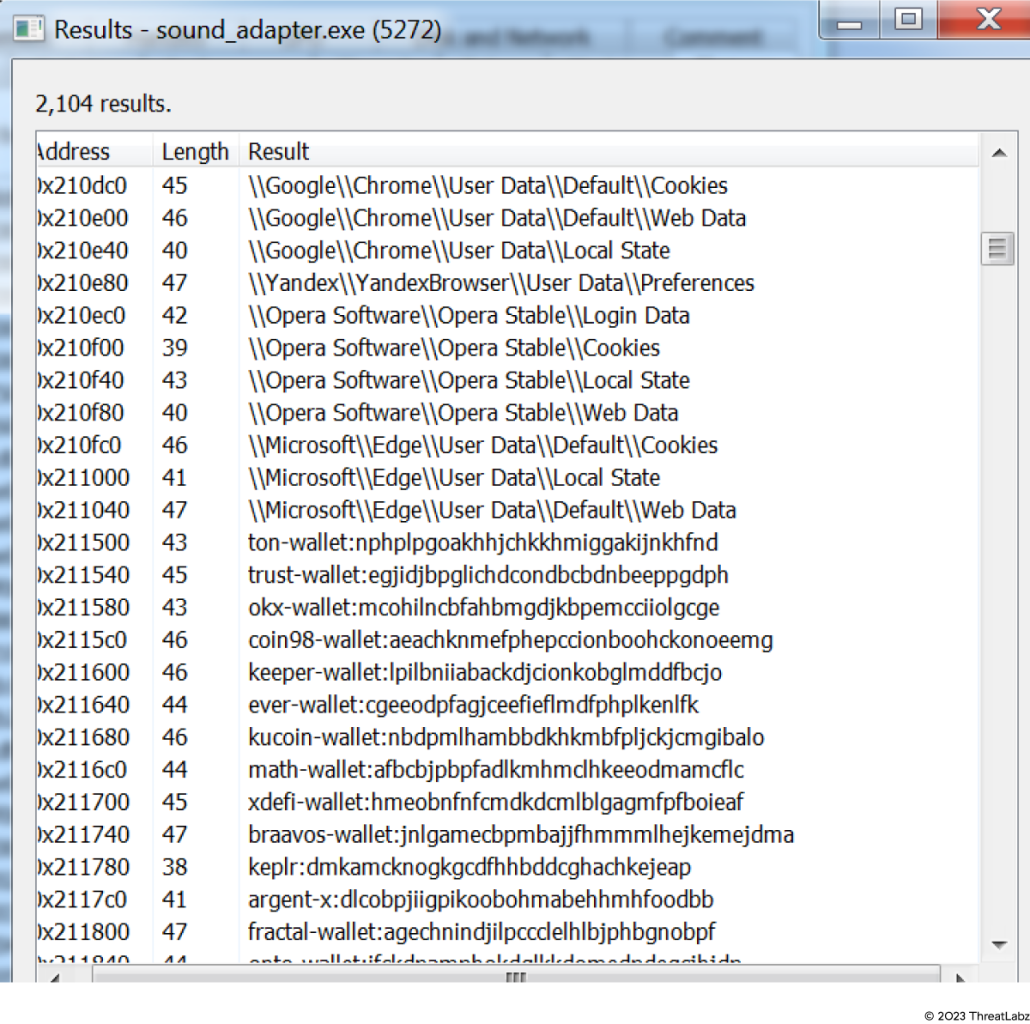
Task: Select the kucoin-wallet result entry
Action: tap(505, 738)
